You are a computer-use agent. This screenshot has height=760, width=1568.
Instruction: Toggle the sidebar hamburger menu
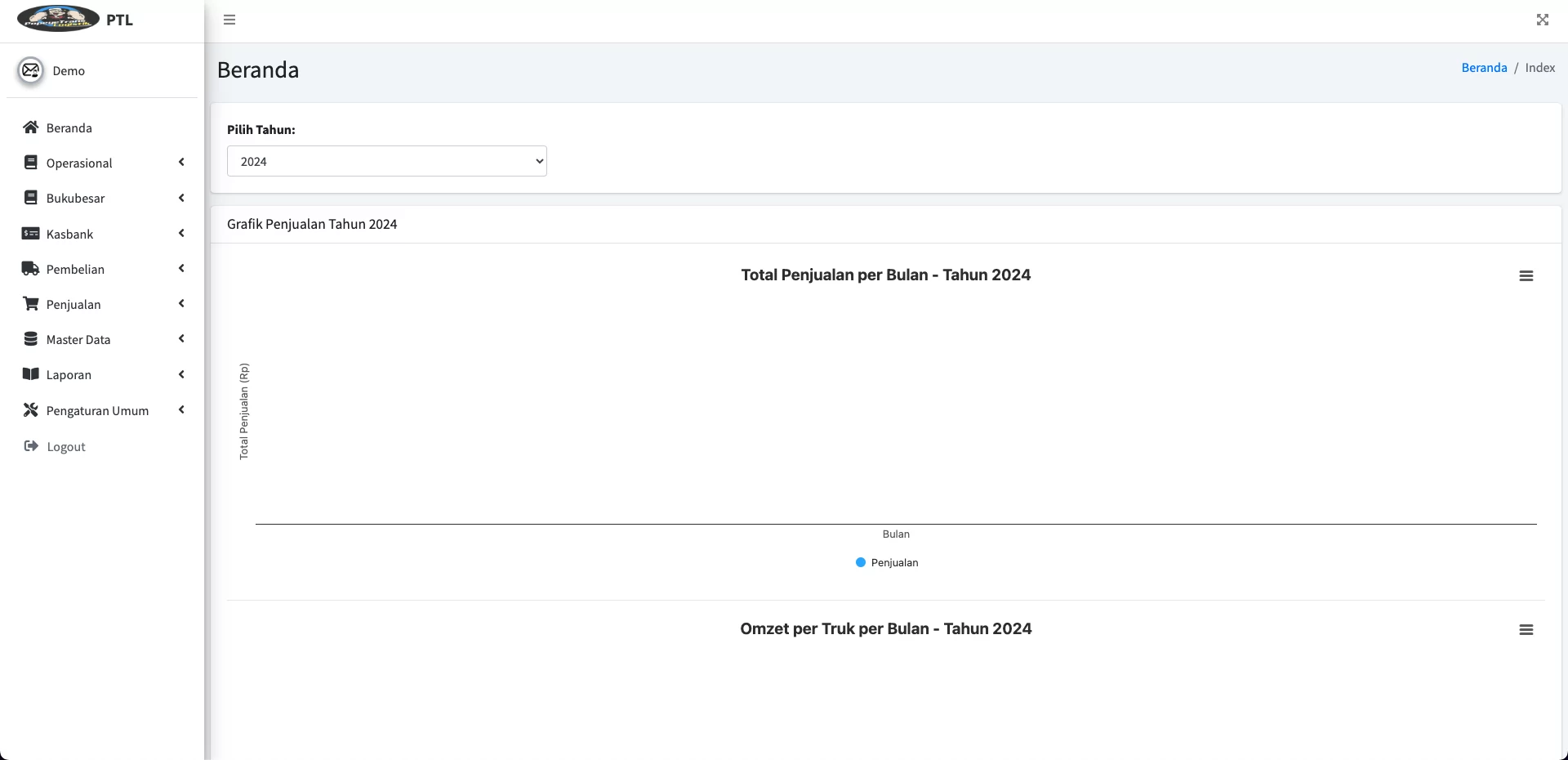229,20
